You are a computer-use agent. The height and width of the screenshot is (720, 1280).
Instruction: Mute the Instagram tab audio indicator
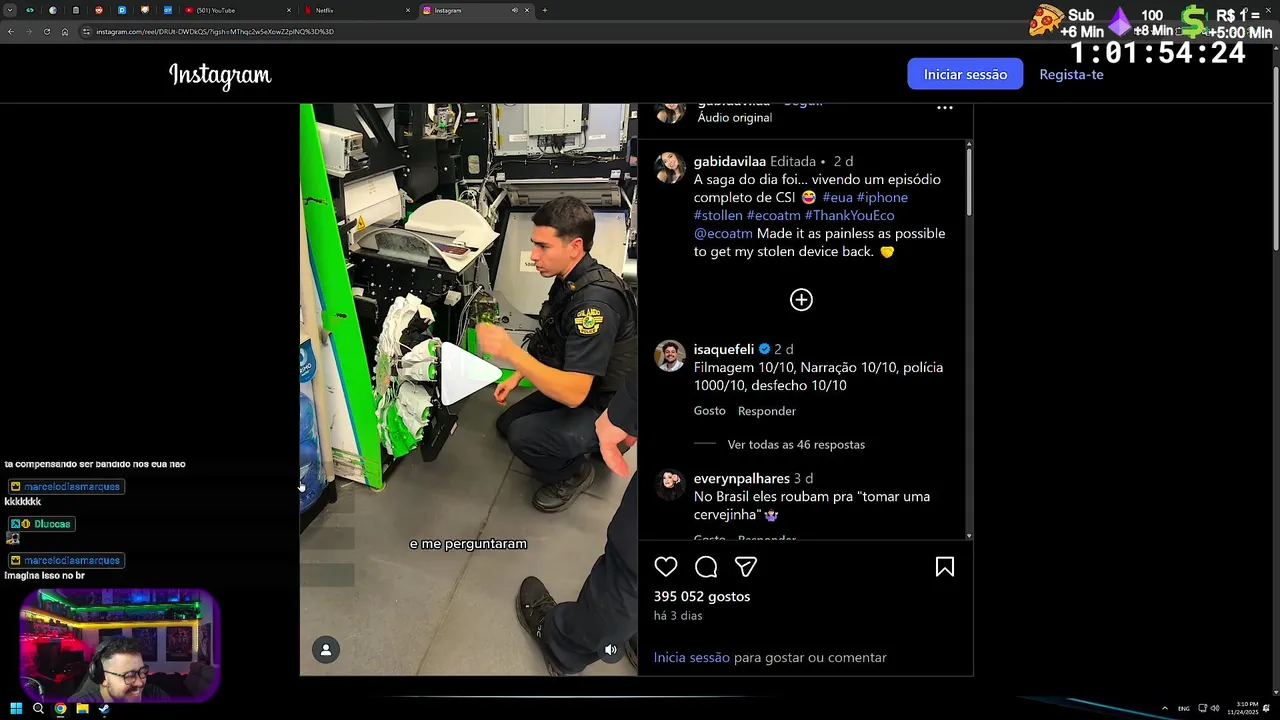pyautogui.click(x=515, y=10)
